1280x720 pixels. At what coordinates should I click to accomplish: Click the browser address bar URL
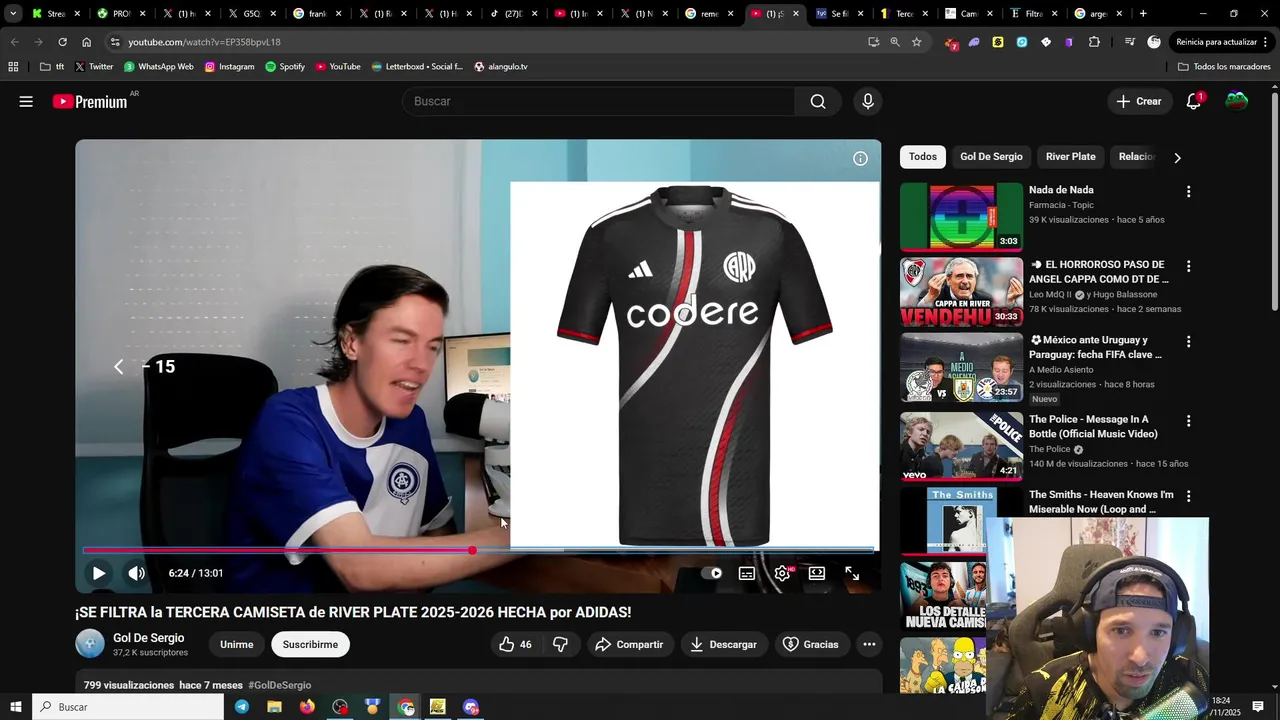click(x=204, y=42)
